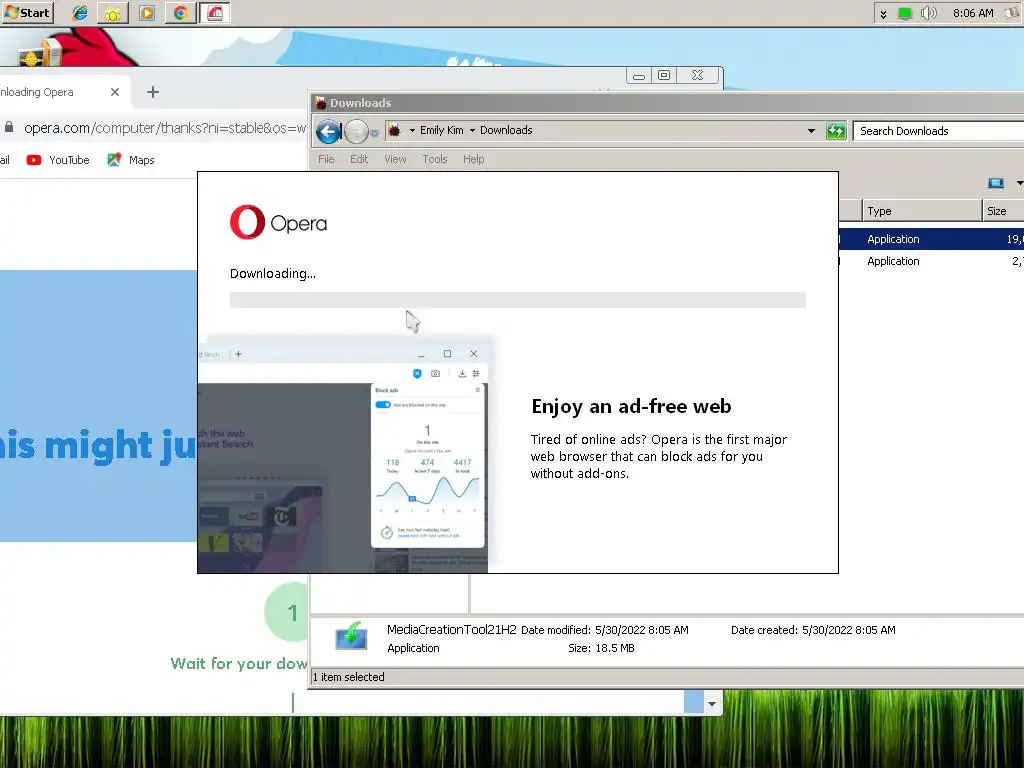Go back in Downloads explorer window
1024x768 pixels.
click(328, 132)
